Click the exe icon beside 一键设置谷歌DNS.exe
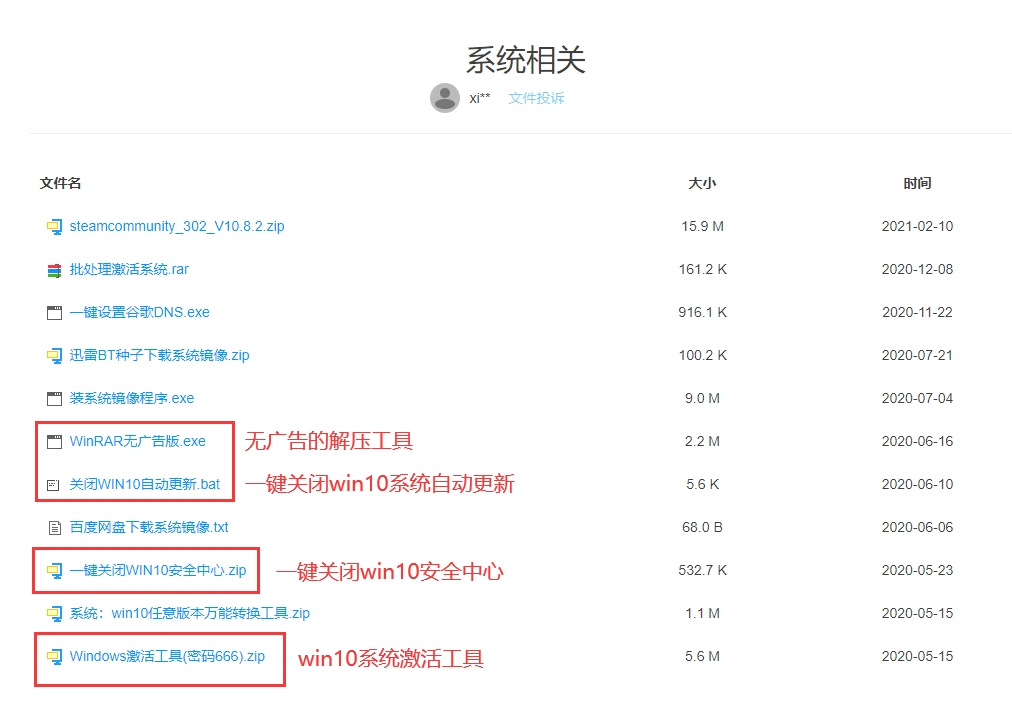 click(x=54, y=313)
